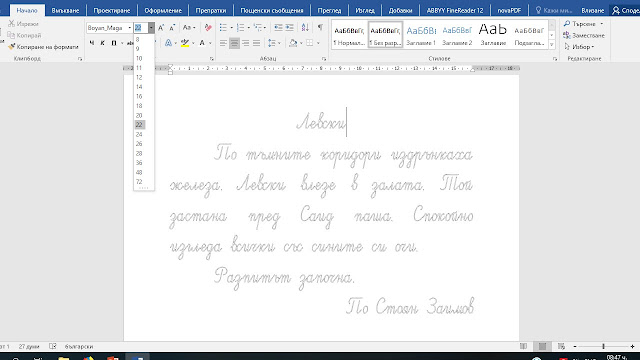Click the Sort A-Z icon

(x=305, y=28)
